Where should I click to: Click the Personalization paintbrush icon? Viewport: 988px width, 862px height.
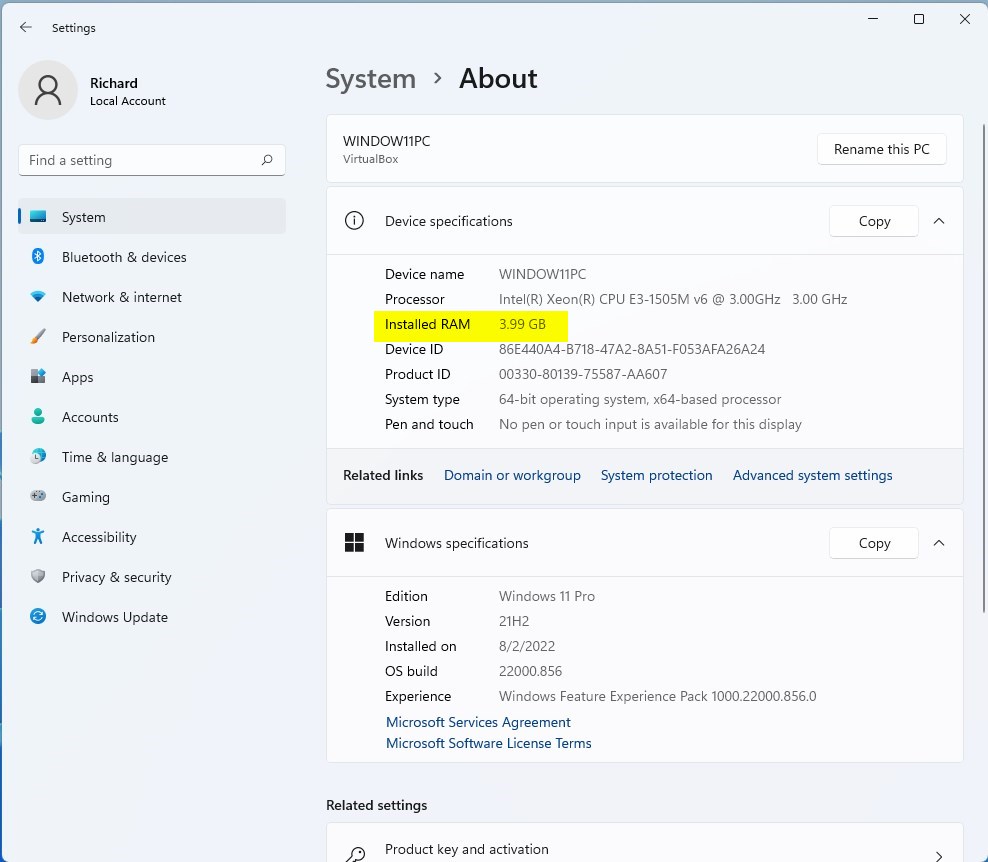[38, 337]
